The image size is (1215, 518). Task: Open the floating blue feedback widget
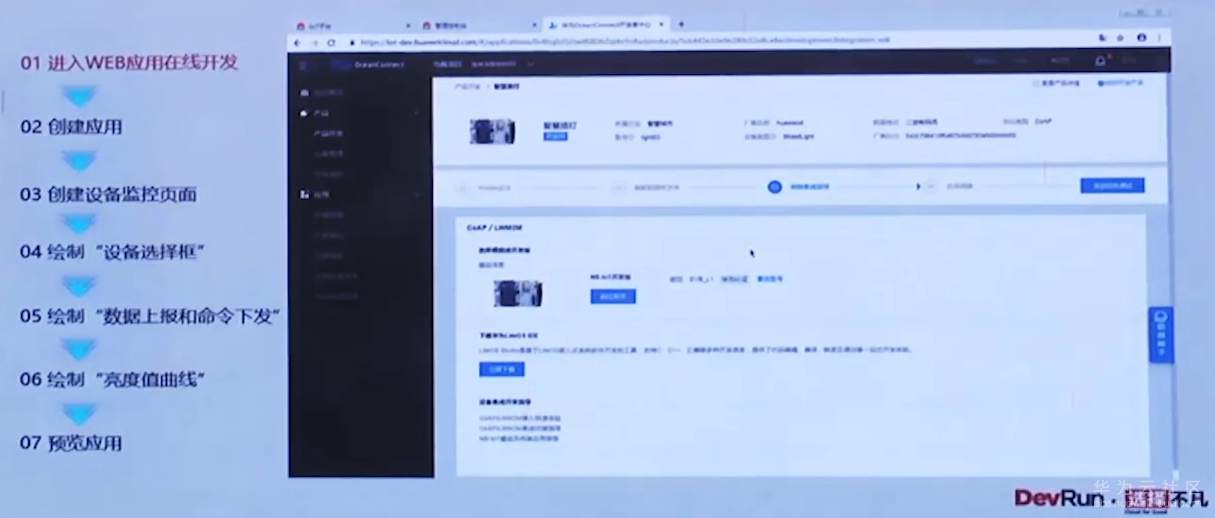pyautogui.click(x=1160, y=335)
